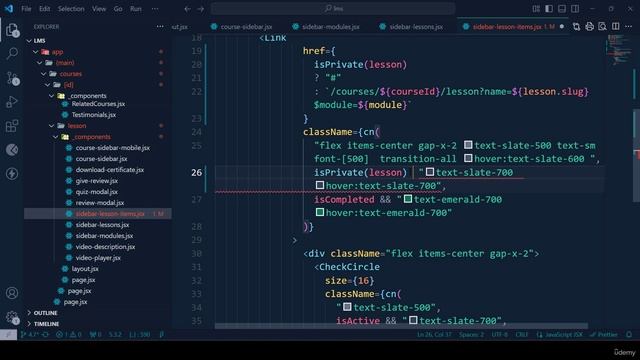Open the command center search box
The width and height of the screenshot is (640, 360).
tap(333, 9)
